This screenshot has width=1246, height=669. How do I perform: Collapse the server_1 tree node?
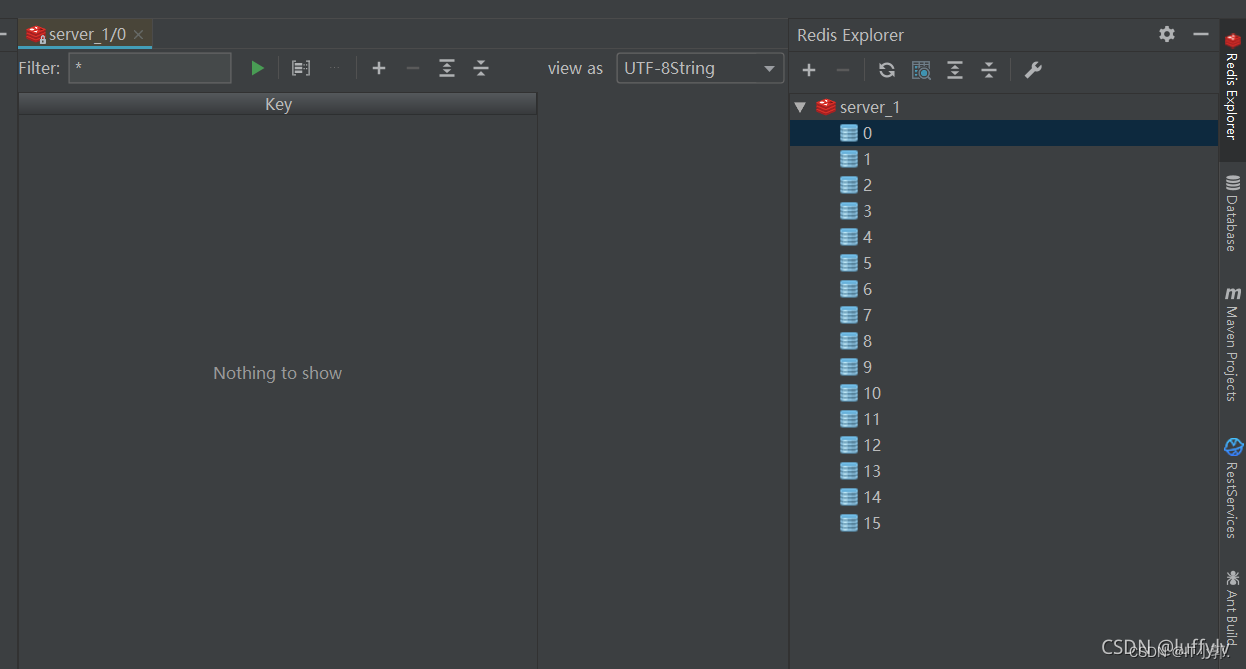tap(800, 107)
